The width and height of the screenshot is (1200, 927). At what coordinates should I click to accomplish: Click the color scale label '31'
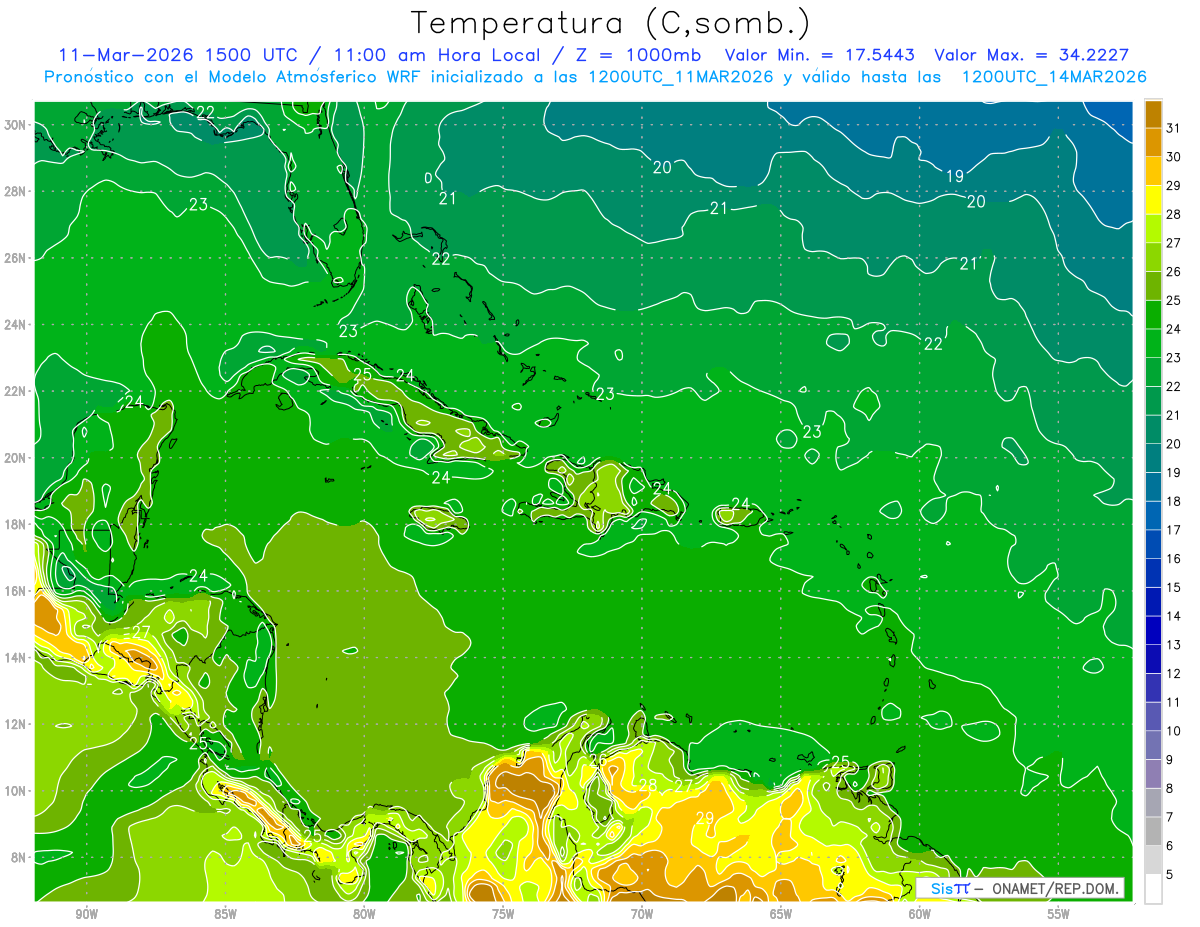(x=1174, y=128)
